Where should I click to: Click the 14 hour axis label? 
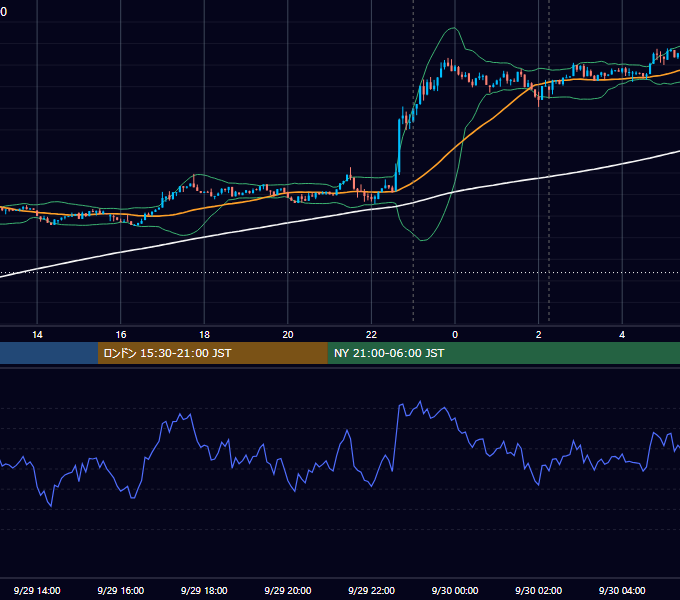click(x=37, y=335)
